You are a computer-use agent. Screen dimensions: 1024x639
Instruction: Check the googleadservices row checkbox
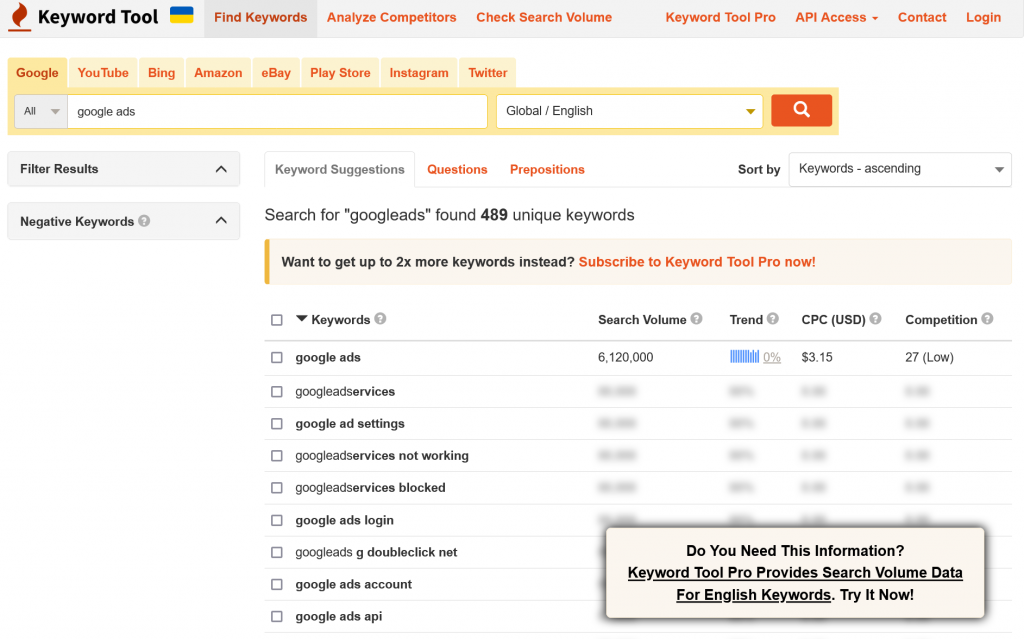(x=277, y=391)
